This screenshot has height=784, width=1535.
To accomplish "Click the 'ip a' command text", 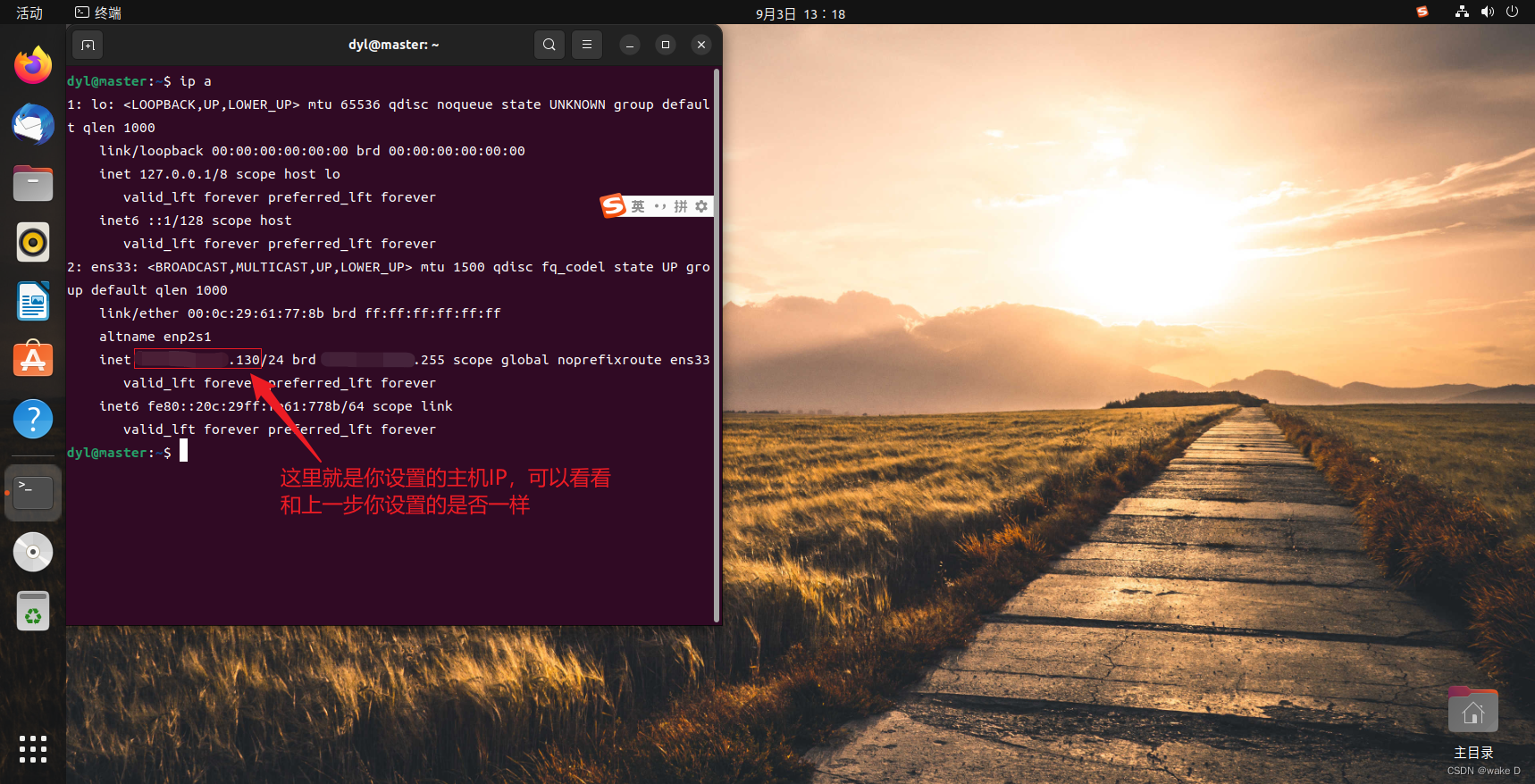I will [x=196, y=81].
